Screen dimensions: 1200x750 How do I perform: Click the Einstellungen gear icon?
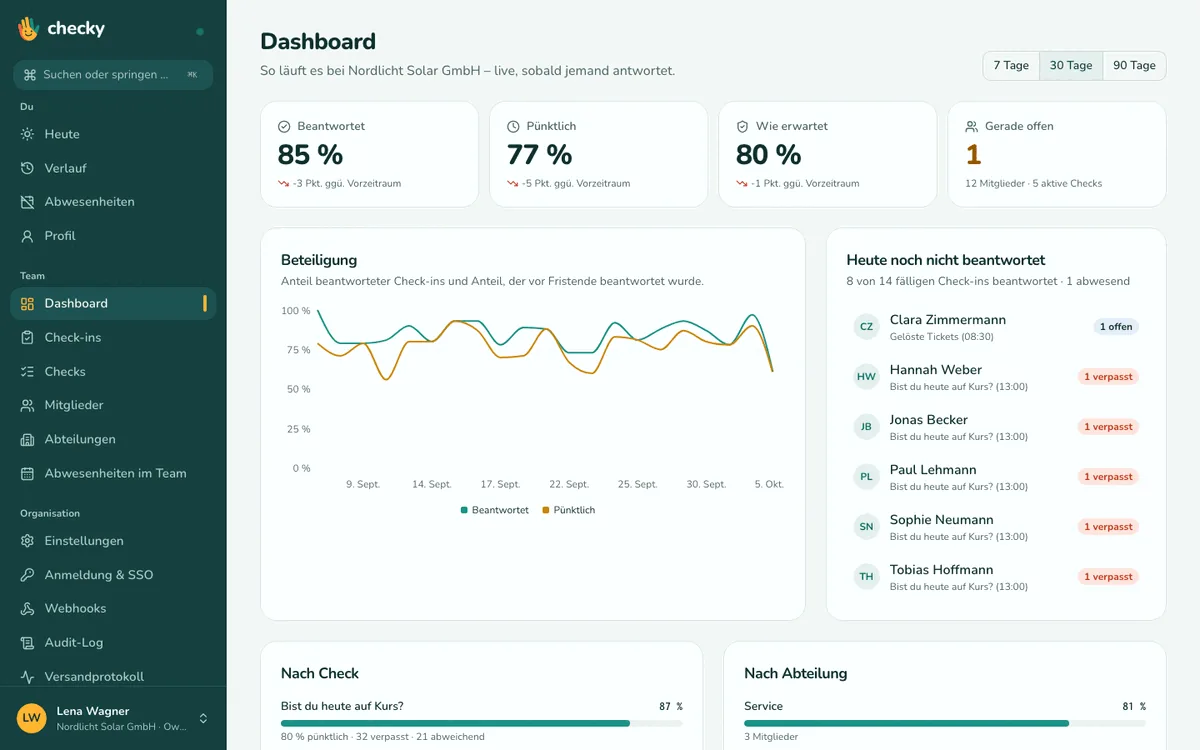27,541
